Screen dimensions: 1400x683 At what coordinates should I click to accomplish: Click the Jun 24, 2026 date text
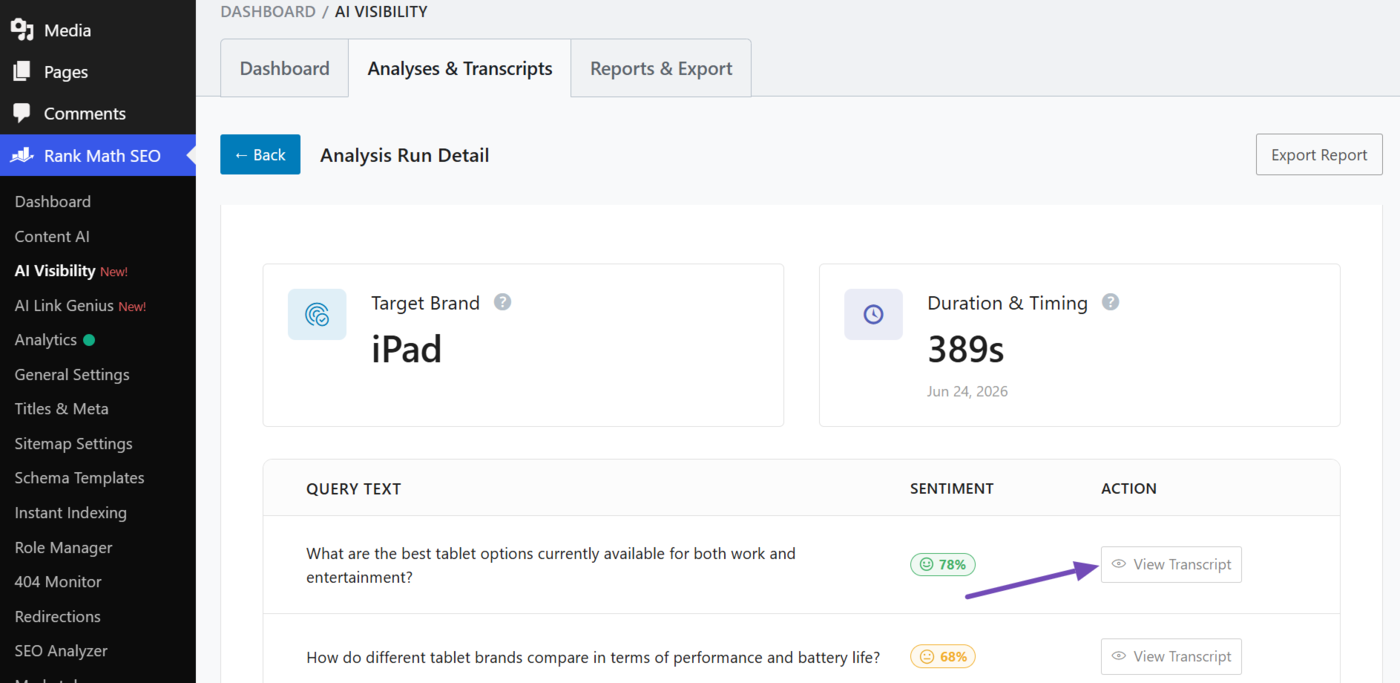967,392
